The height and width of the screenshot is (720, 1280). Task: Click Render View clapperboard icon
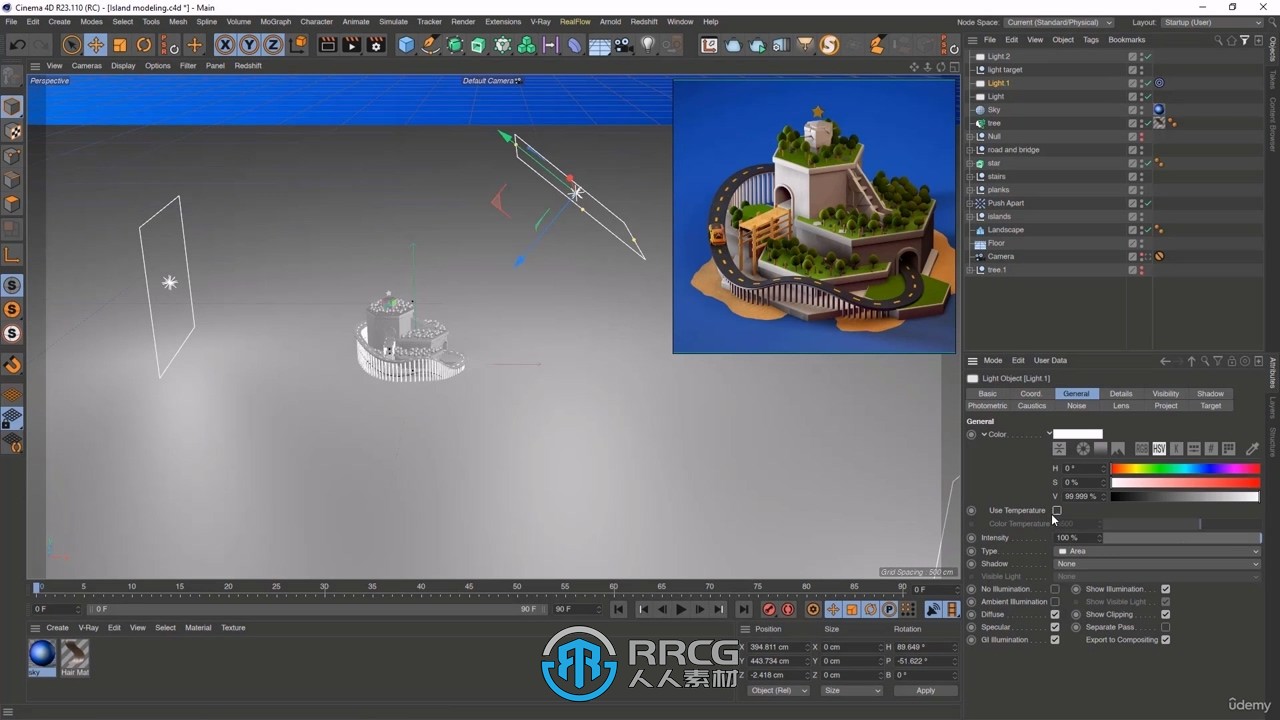(x=327, y=44)
